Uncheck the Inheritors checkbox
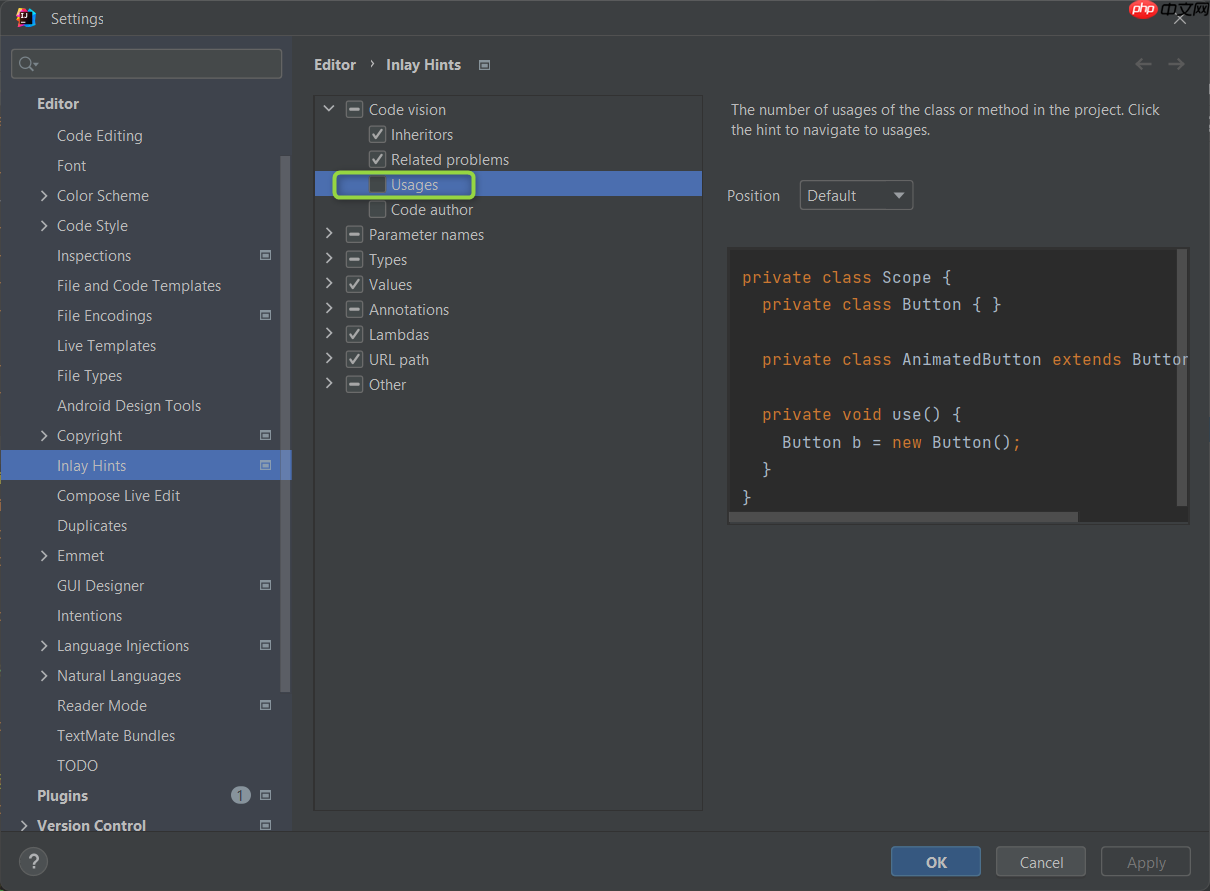Image resolution: width=1210 pixels, height=891 pixels. tap(377, 135)
